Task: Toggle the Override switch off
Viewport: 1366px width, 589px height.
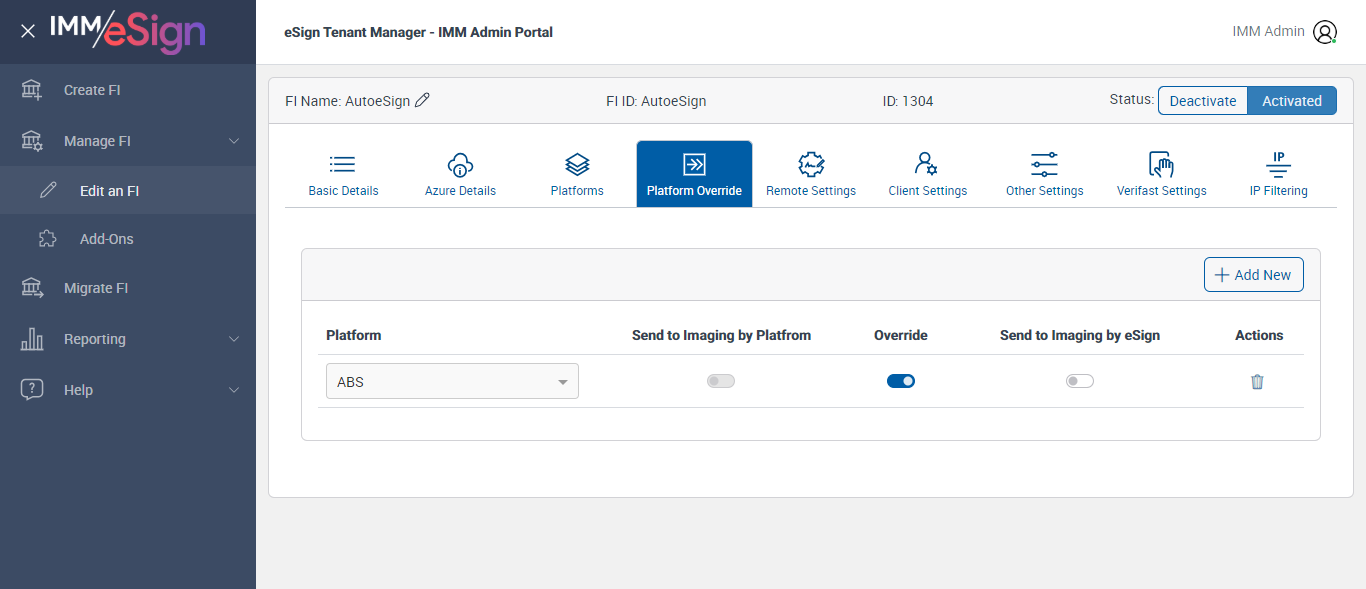Action: click(x=901, y=381)
